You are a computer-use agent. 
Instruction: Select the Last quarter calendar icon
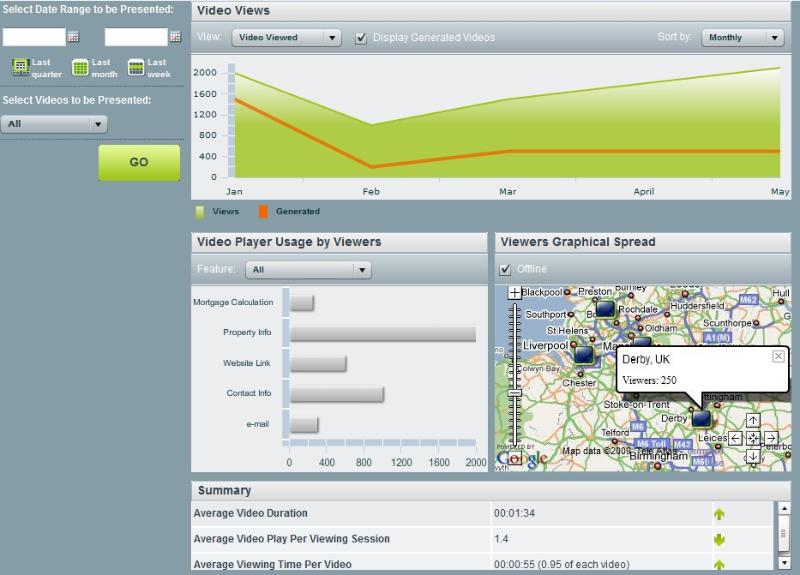[x=20, y=67]
